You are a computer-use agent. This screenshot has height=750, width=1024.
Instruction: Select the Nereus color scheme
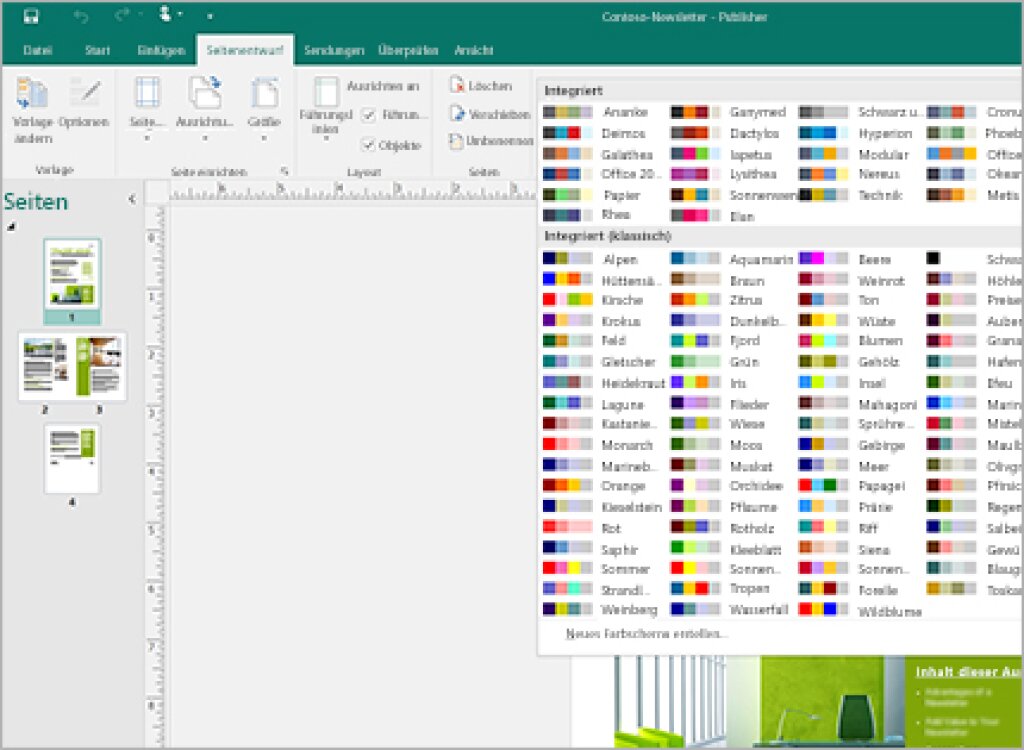(849, 174)
